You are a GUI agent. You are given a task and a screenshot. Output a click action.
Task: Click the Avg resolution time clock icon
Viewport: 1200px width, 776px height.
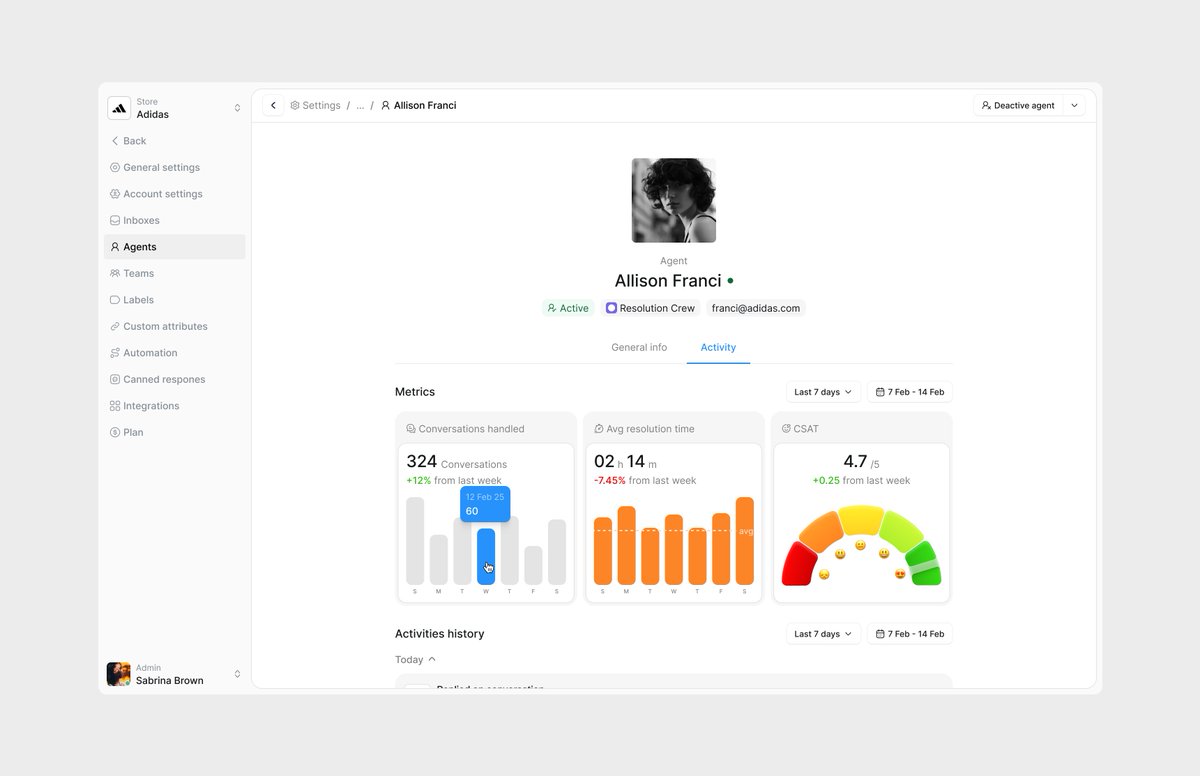pyautogui.click(x=599, y=429)
